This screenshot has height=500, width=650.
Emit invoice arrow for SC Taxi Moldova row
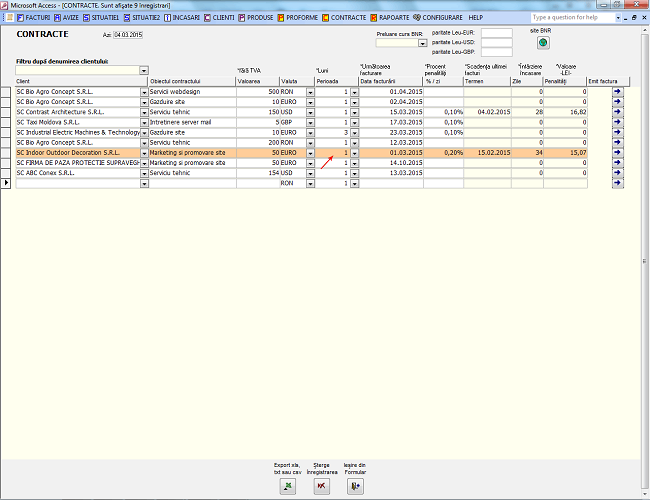617,122
